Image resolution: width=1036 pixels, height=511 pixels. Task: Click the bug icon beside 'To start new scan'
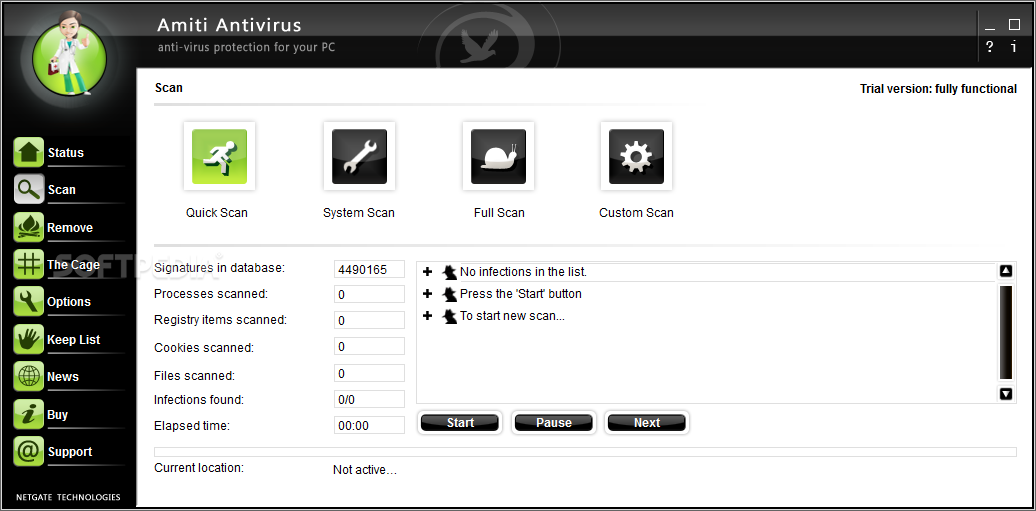pos(450,316)
